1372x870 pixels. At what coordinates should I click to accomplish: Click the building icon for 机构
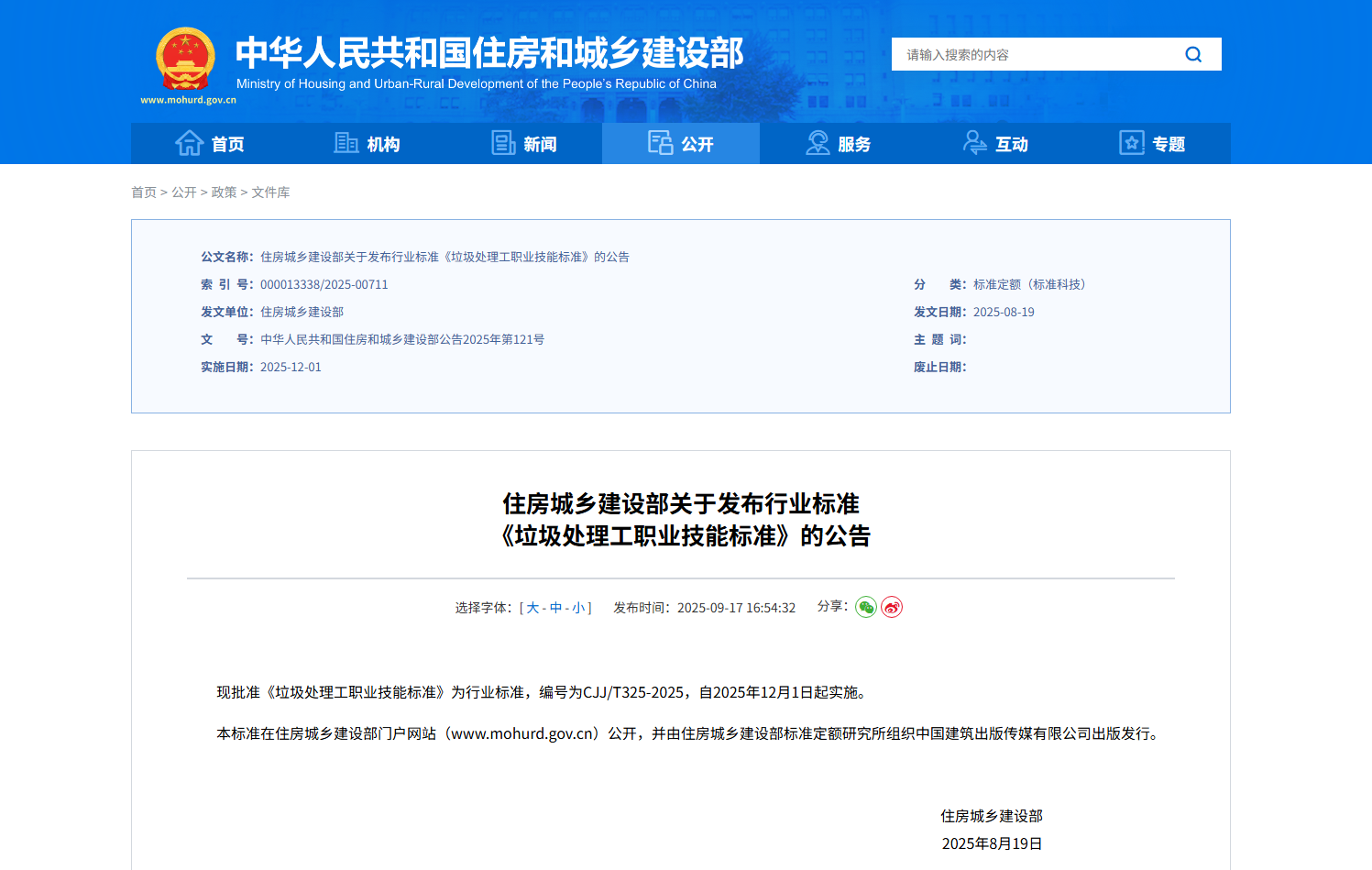(x=346, y=143)
